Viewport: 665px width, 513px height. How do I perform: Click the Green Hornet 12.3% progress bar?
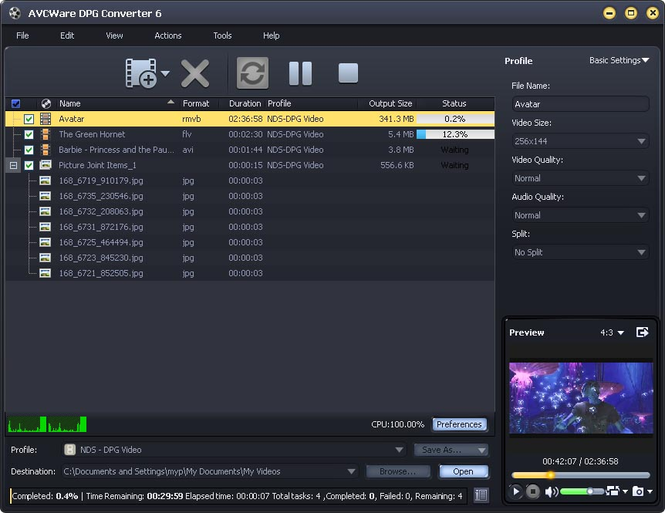pyautogui.click(x=455, y=134)
